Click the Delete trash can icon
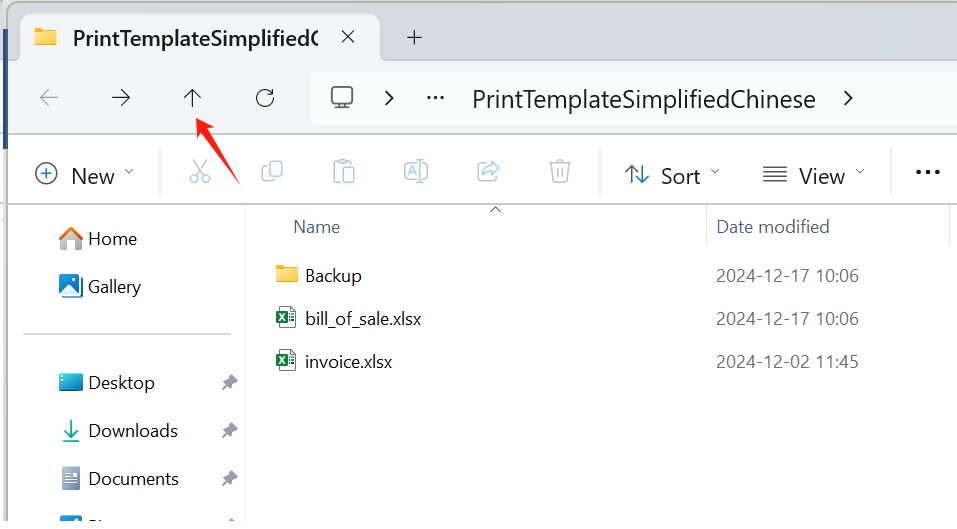The image size is (957, 529). tap(560, 172)
